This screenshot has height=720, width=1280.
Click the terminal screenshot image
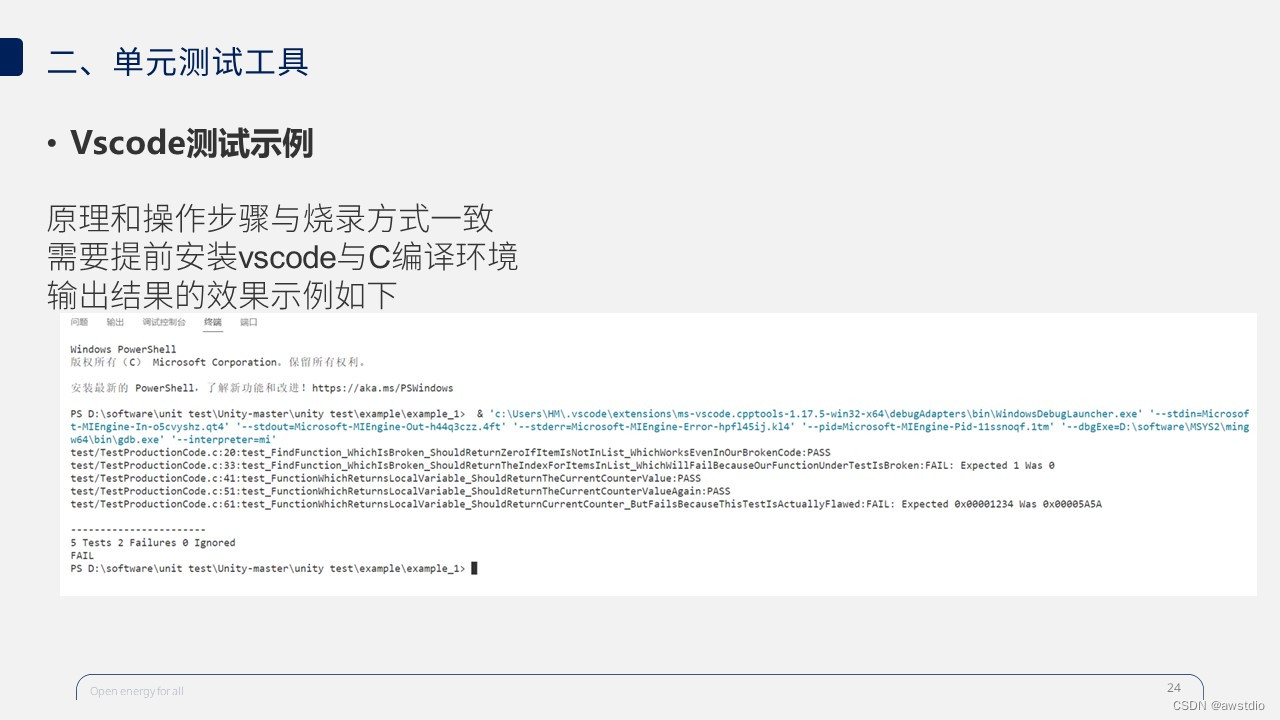pos(660,455)
